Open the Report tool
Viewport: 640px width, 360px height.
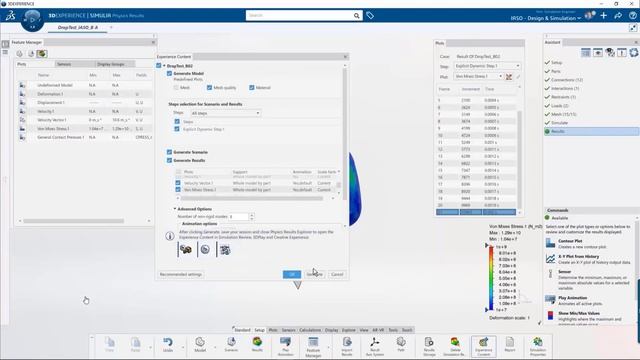coord(510,345)
